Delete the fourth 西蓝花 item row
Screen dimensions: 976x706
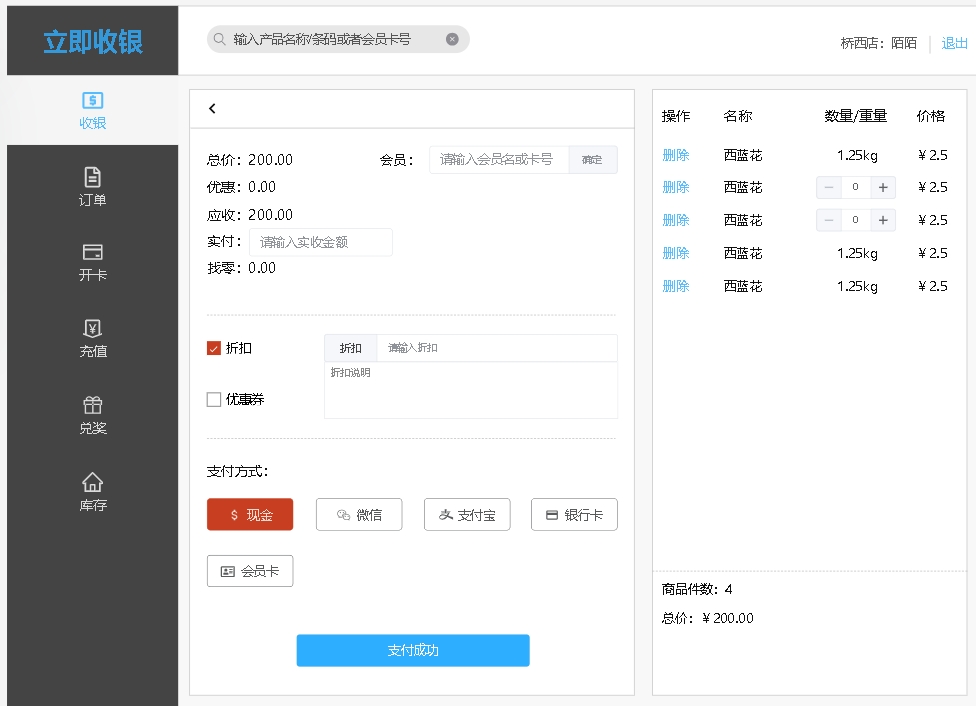[x=675, y=253]
